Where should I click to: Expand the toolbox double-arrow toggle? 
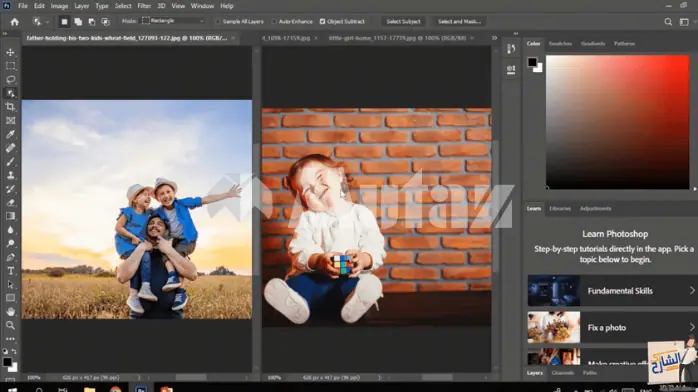click(5, 34)
